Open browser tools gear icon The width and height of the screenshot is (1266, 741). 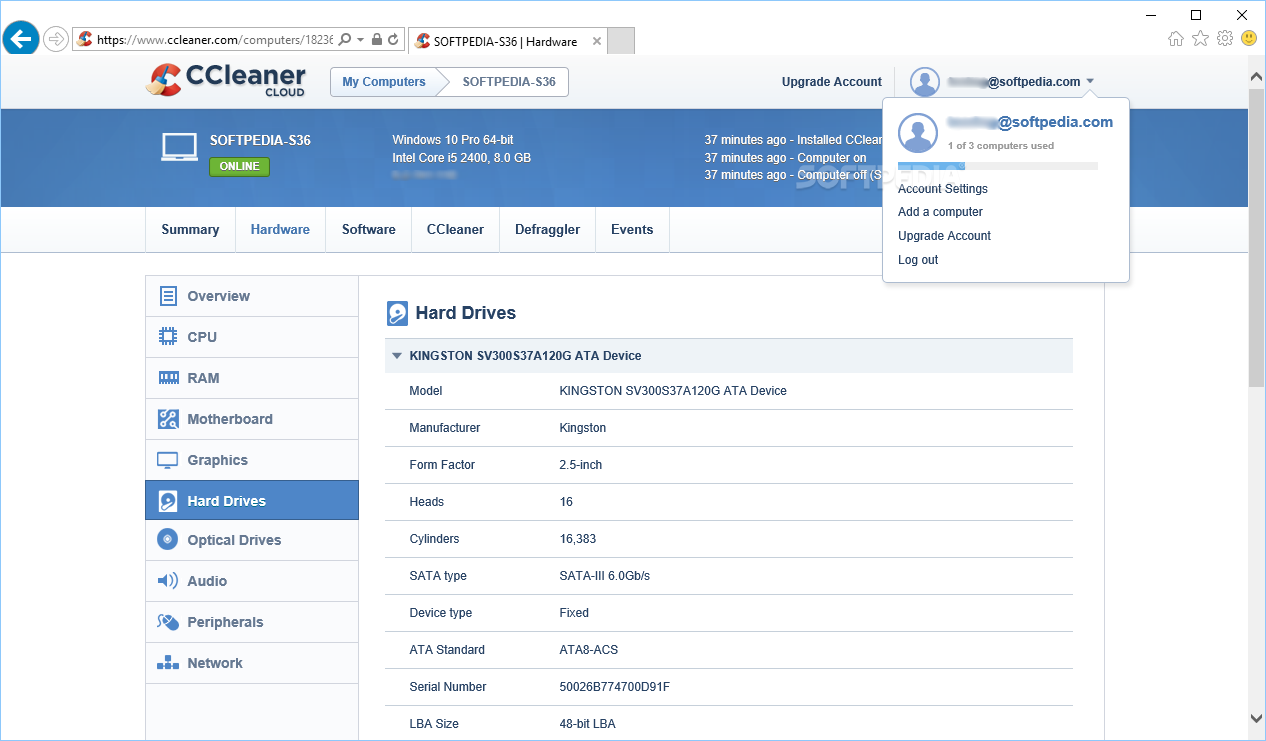(x=1225, y=39)
